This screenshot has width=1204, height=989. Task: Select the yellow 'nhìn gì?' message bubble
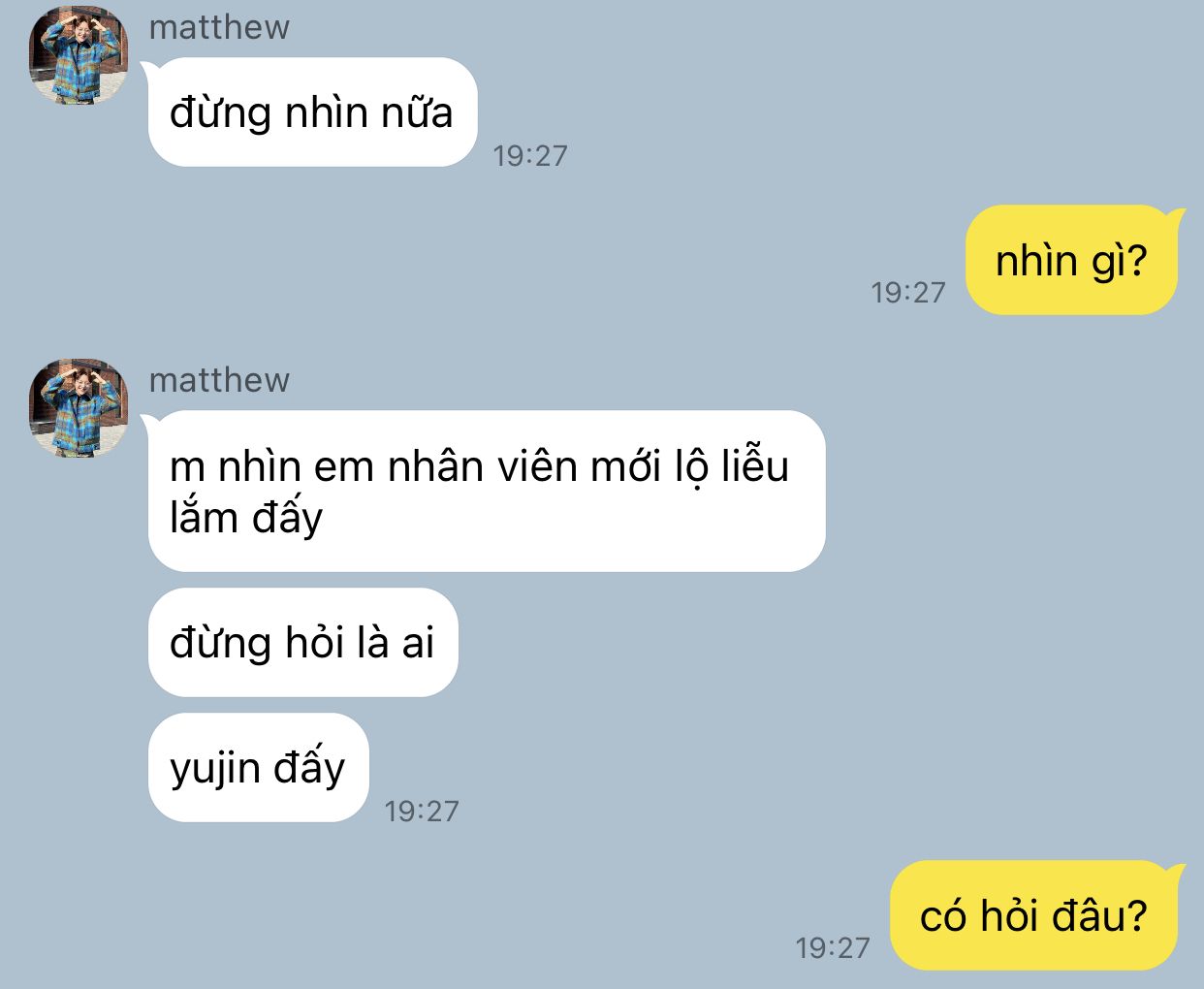[x=1071, y=260]
